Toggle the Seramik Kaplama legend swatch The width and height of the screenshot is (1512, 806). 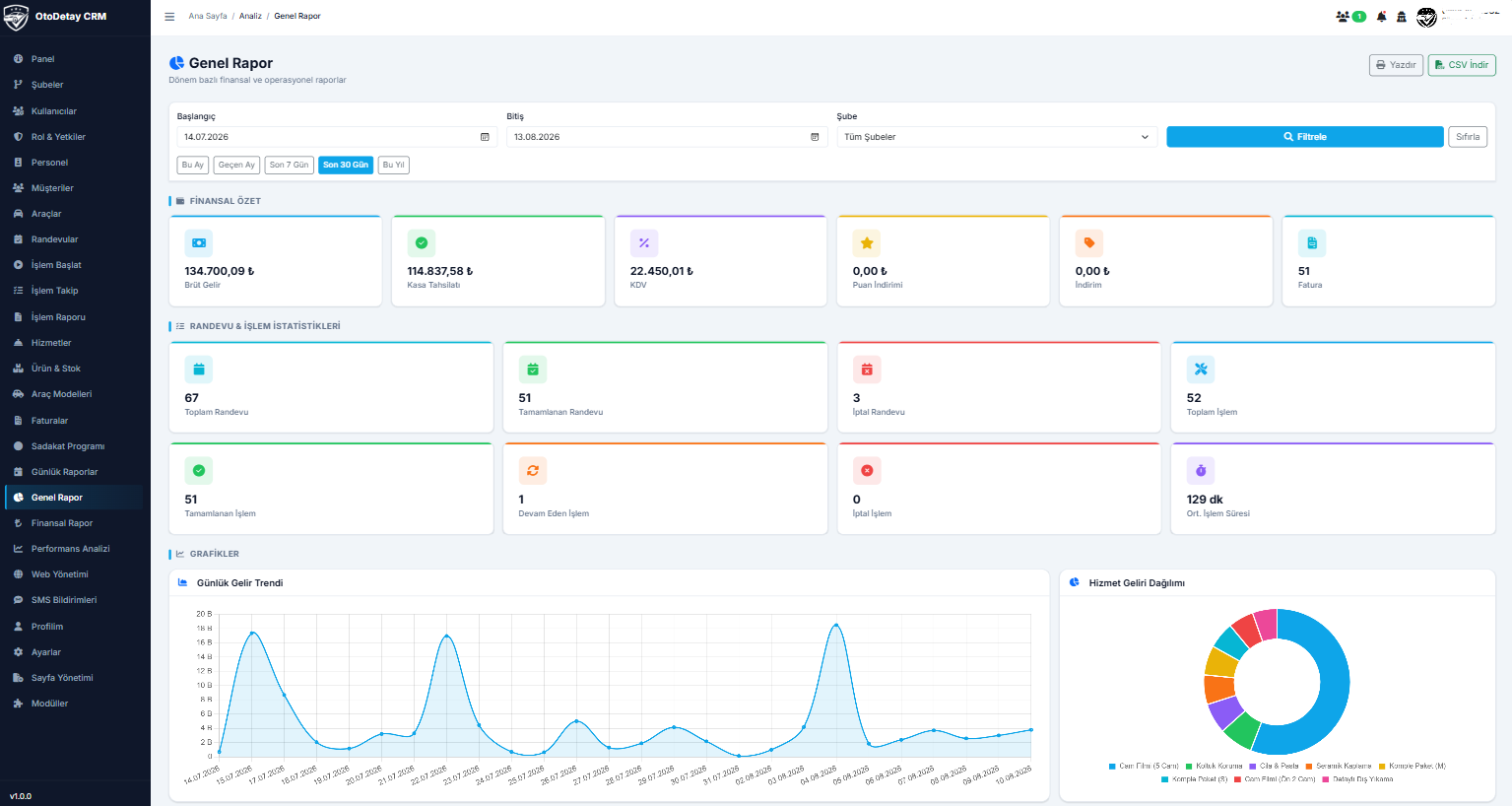tap(1309, 766)
